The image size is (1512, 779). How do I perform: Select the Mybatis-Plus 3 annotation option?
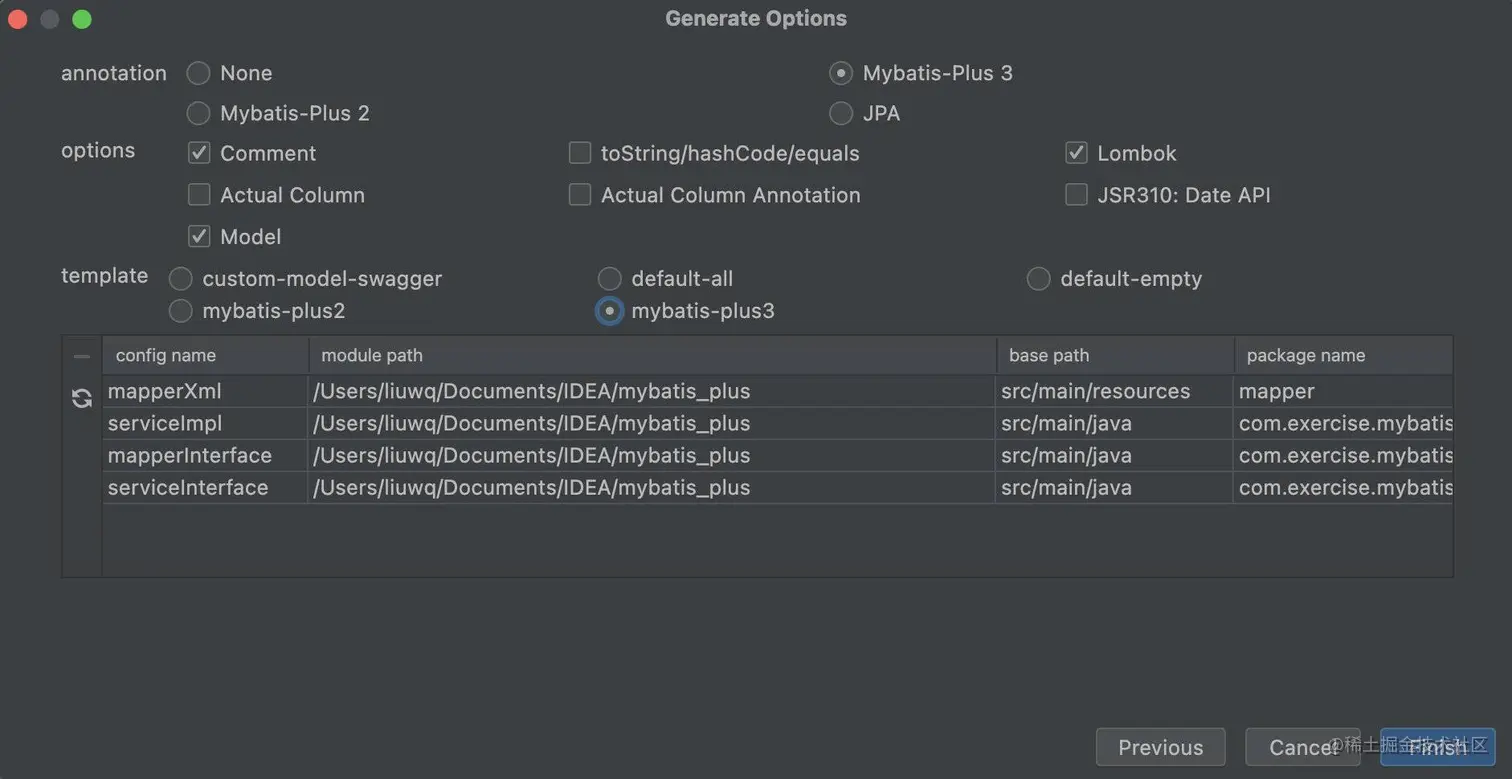click(x=841, y=73)
